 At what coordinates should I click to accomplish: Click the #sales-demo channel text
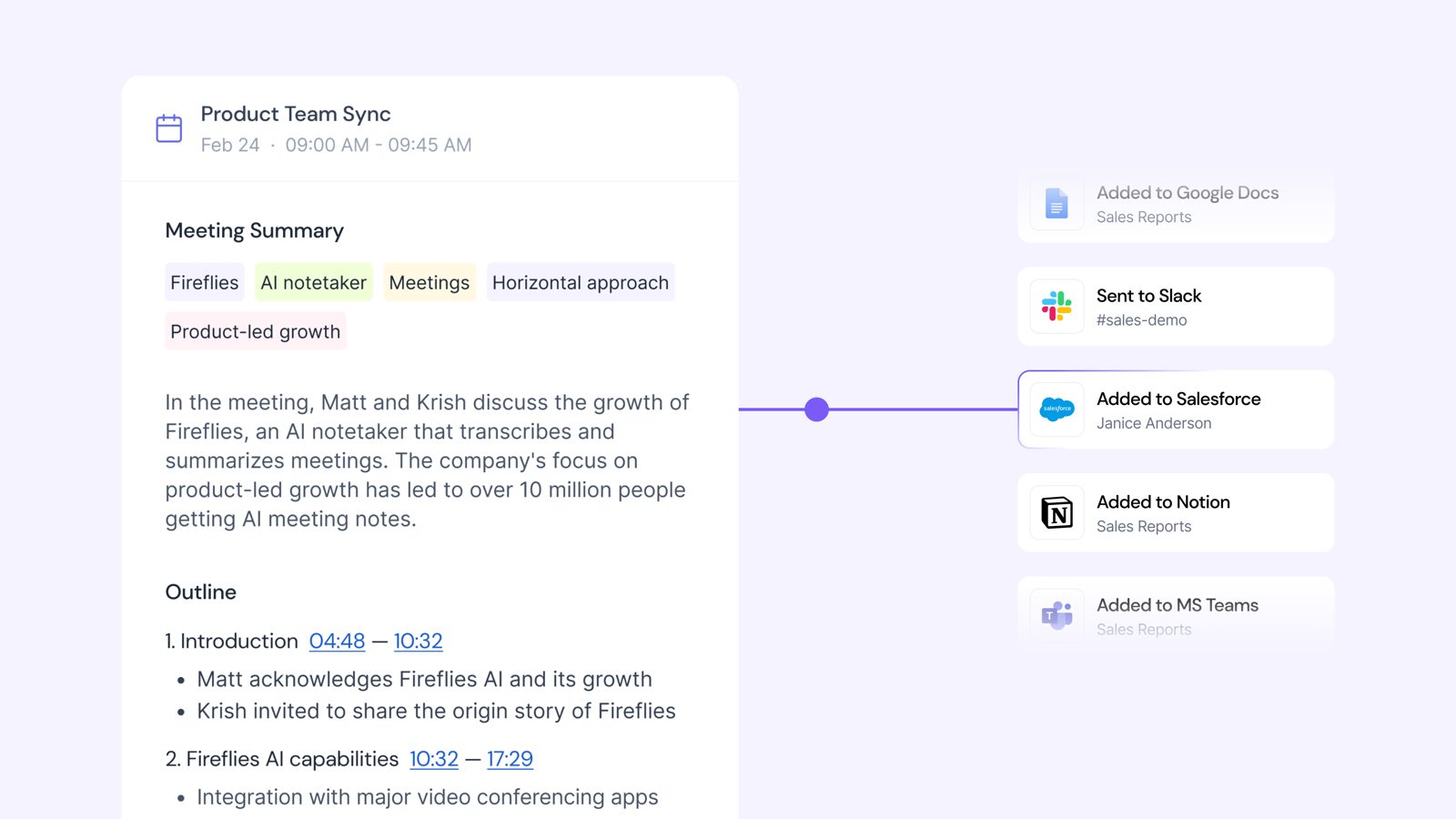point(1141,320)
